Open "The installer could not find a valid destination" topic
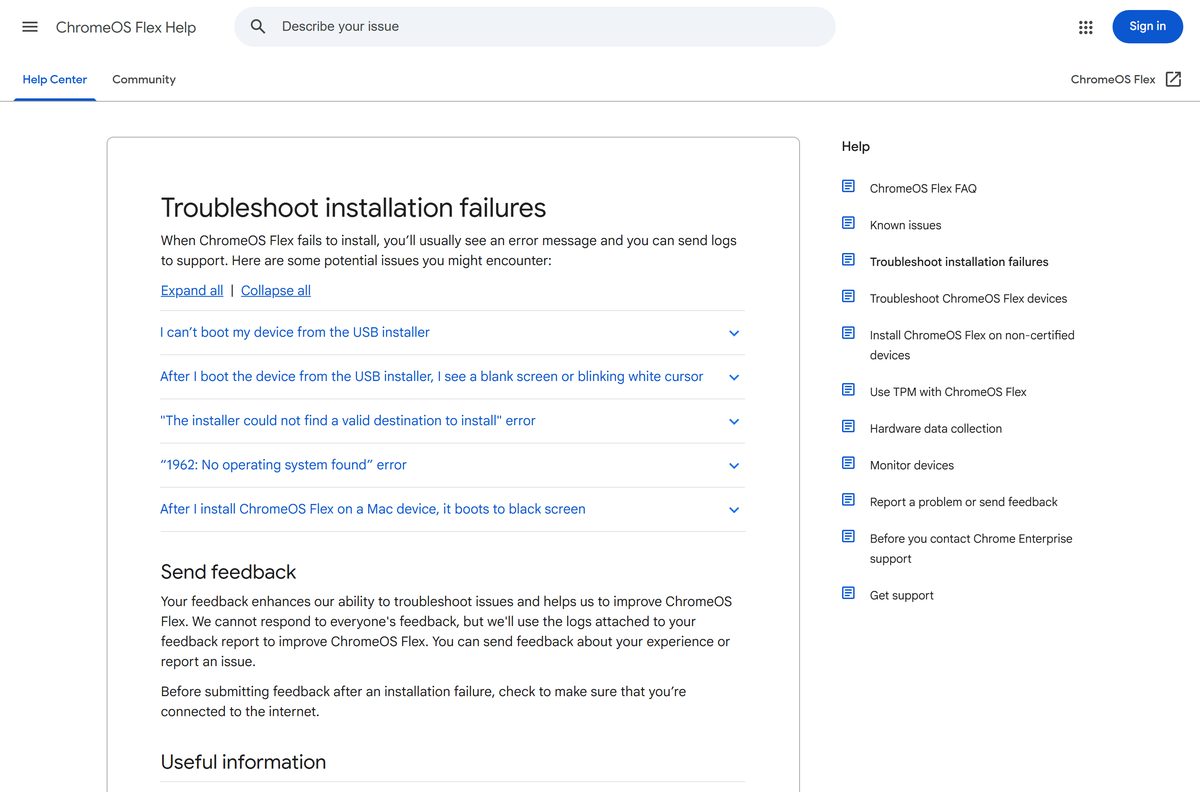Viewport: 1200px width, 792px height. [348, 420]
